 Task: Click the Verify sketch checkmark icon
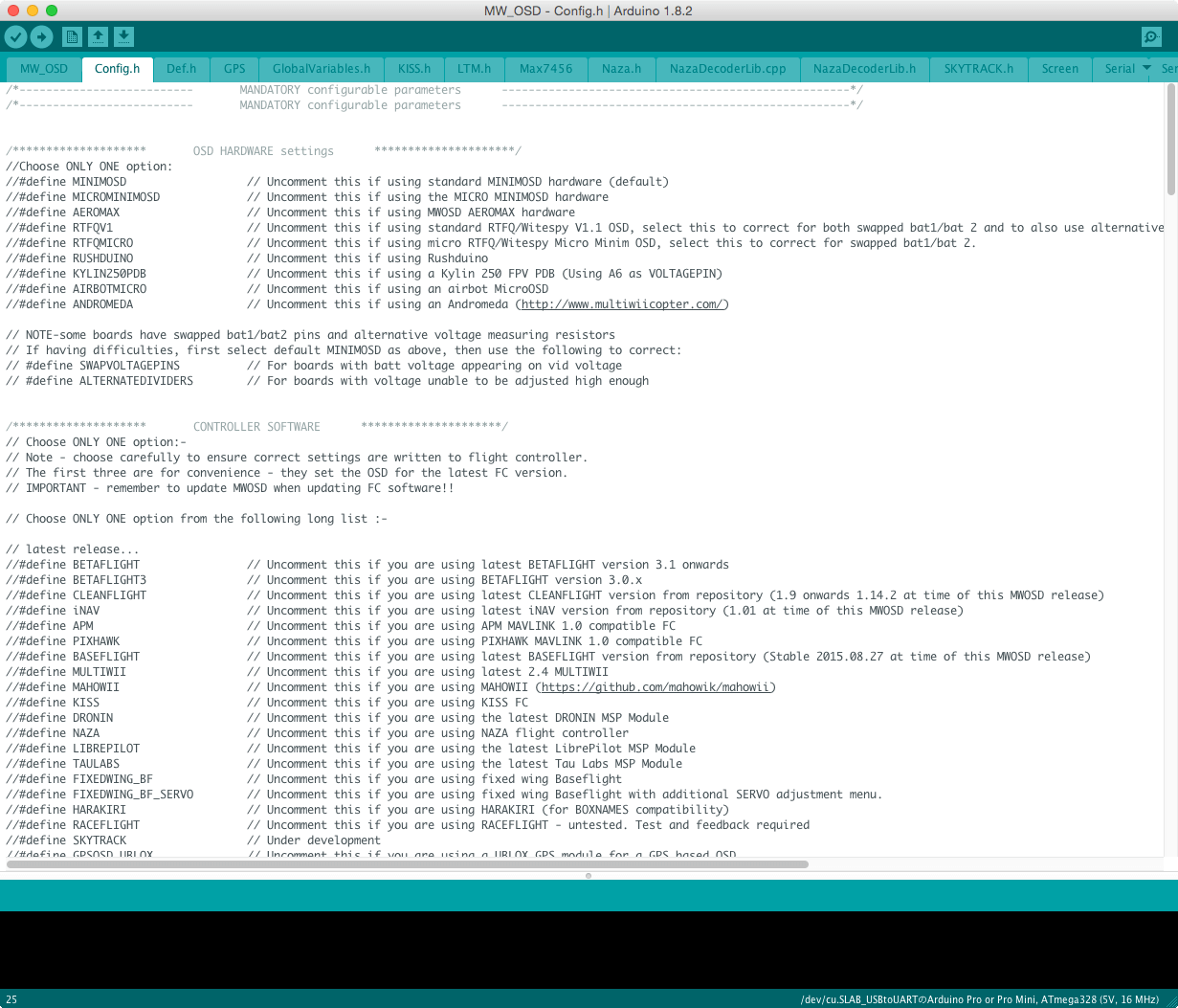(x=16, y=37)
